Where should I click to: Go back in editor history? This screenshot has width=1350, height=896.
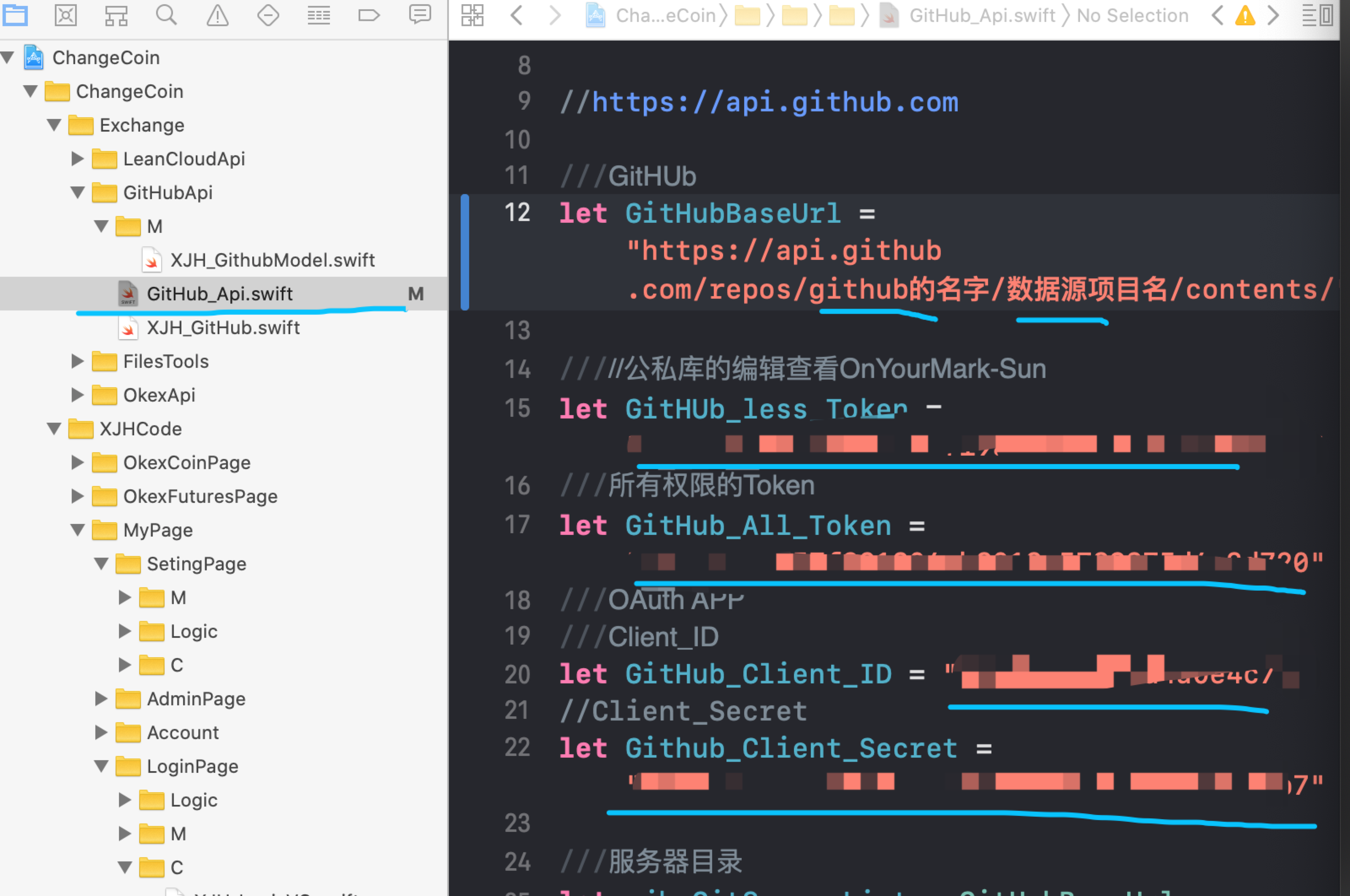click(516, 16)
